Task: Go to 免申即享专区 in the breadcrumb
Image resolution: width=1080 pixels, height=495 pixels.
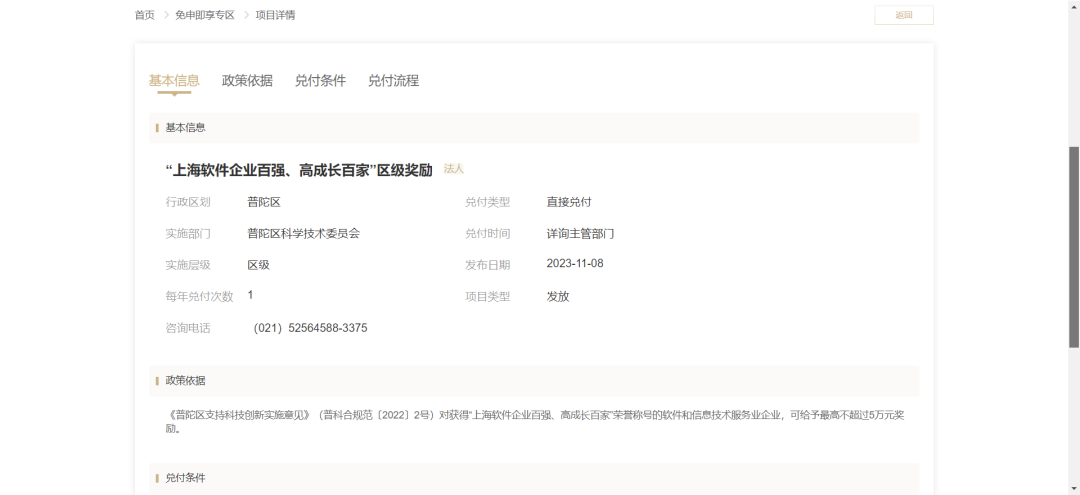Action: [204, 15]
